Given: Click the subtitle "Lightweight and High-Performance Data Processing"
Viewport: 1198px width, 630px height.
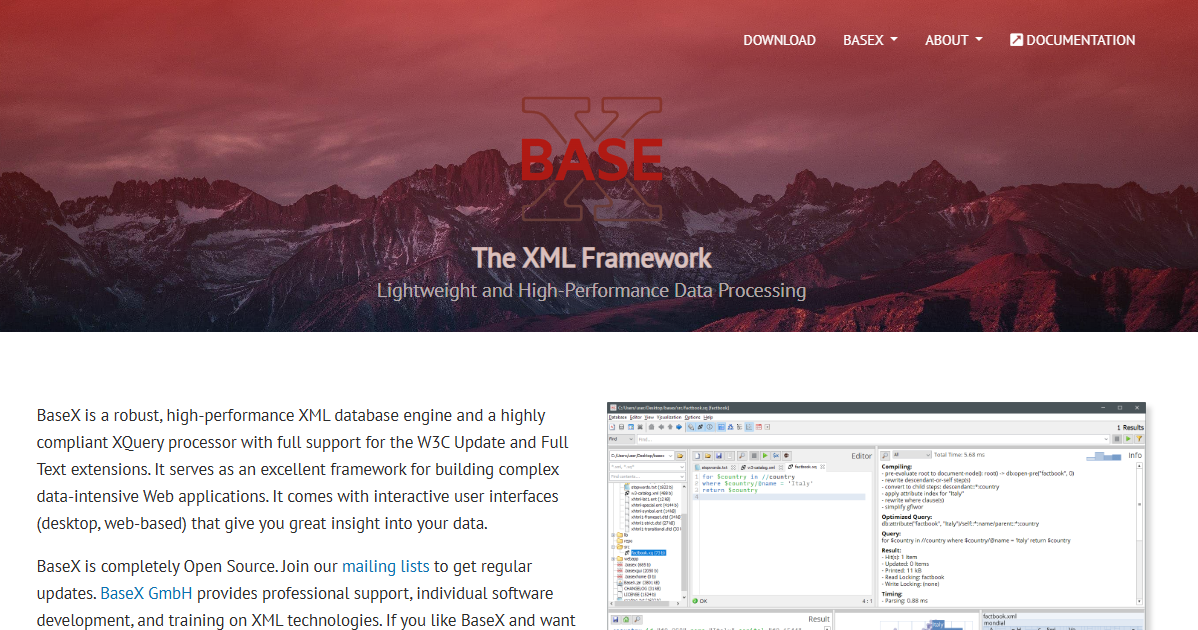Looking at the screenshot, I should point(591,291).
